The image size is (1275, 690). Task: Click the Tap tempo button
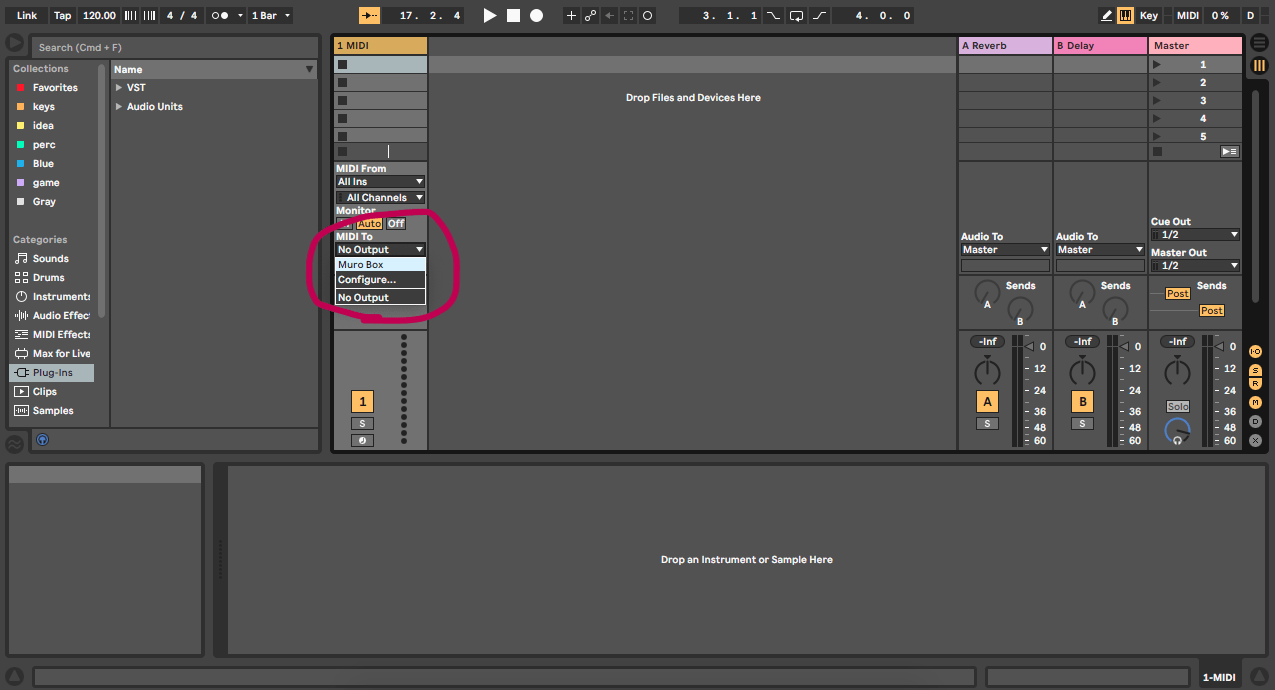point(62,15)
